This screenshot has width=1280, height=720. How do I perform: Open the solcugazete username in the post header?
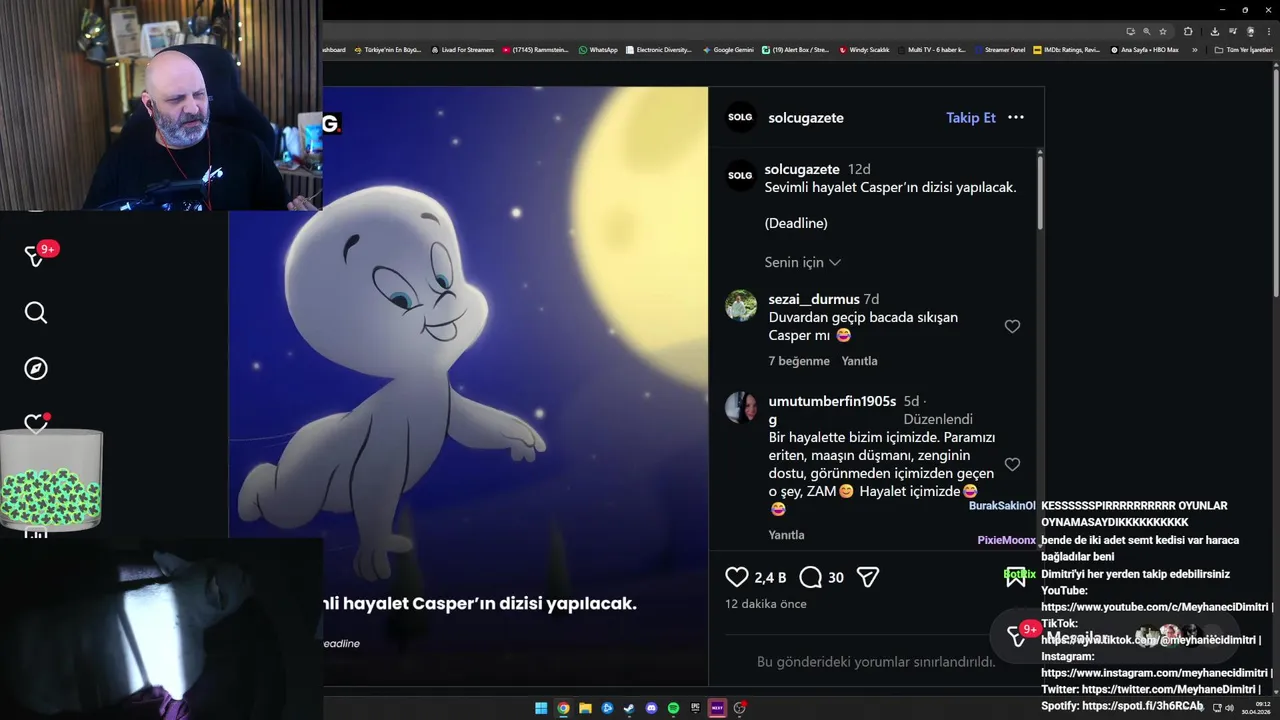[806, 117]
